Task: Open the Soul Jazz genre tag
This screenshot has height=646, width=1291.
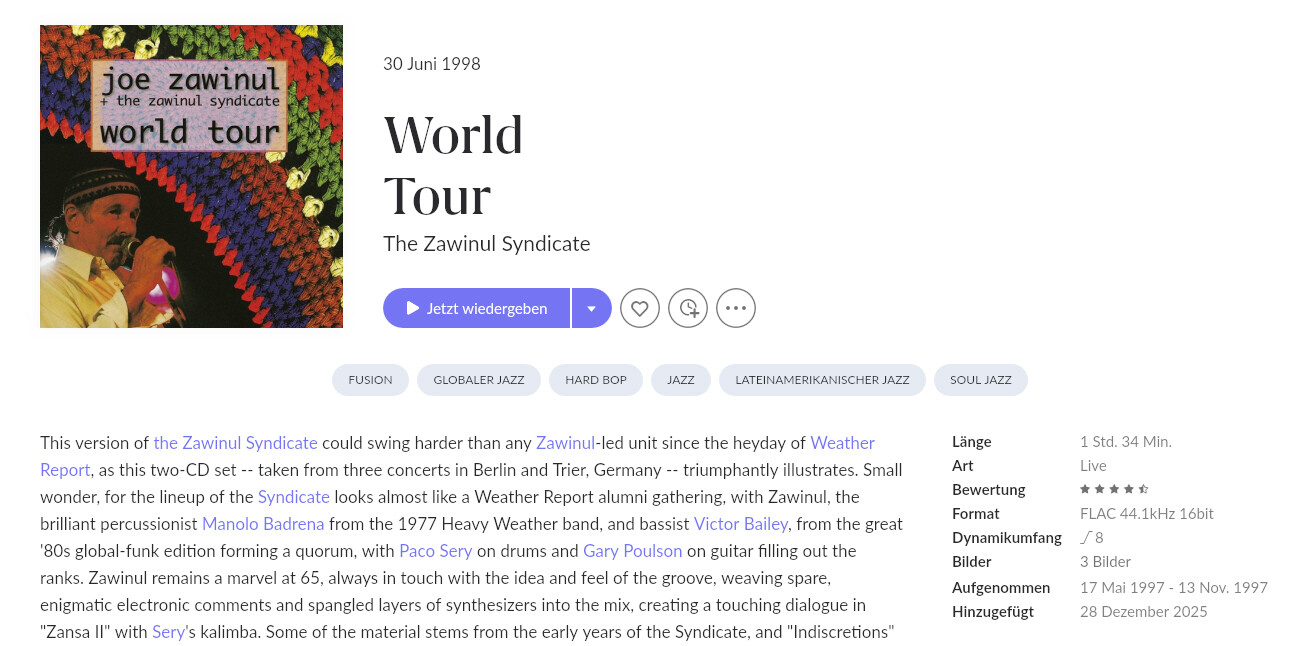Action: pos(981,380)
